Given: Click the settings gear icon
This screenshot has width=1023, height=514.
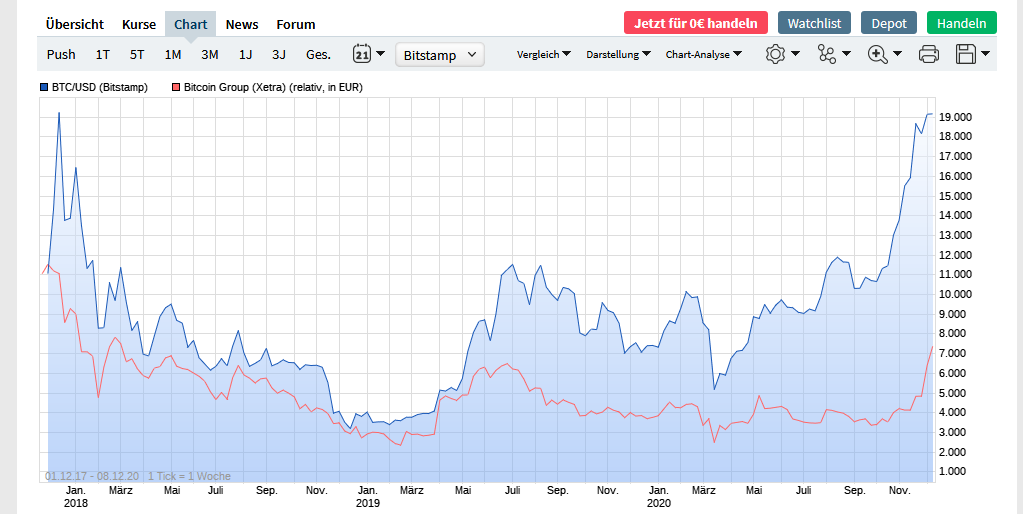Looking at the screenshot, I should click(775, 54).
